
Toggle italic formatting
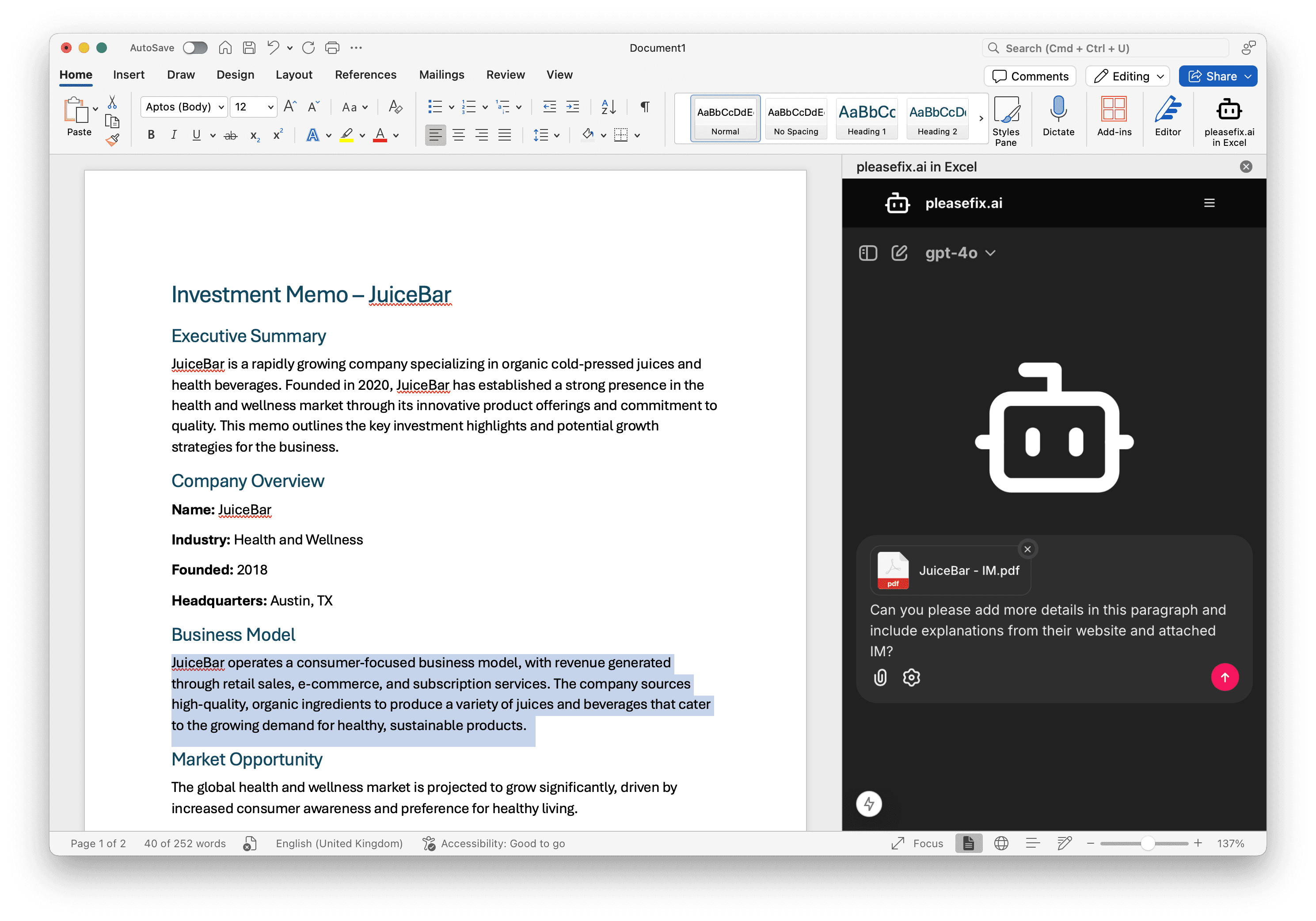(x=173, y=135)
